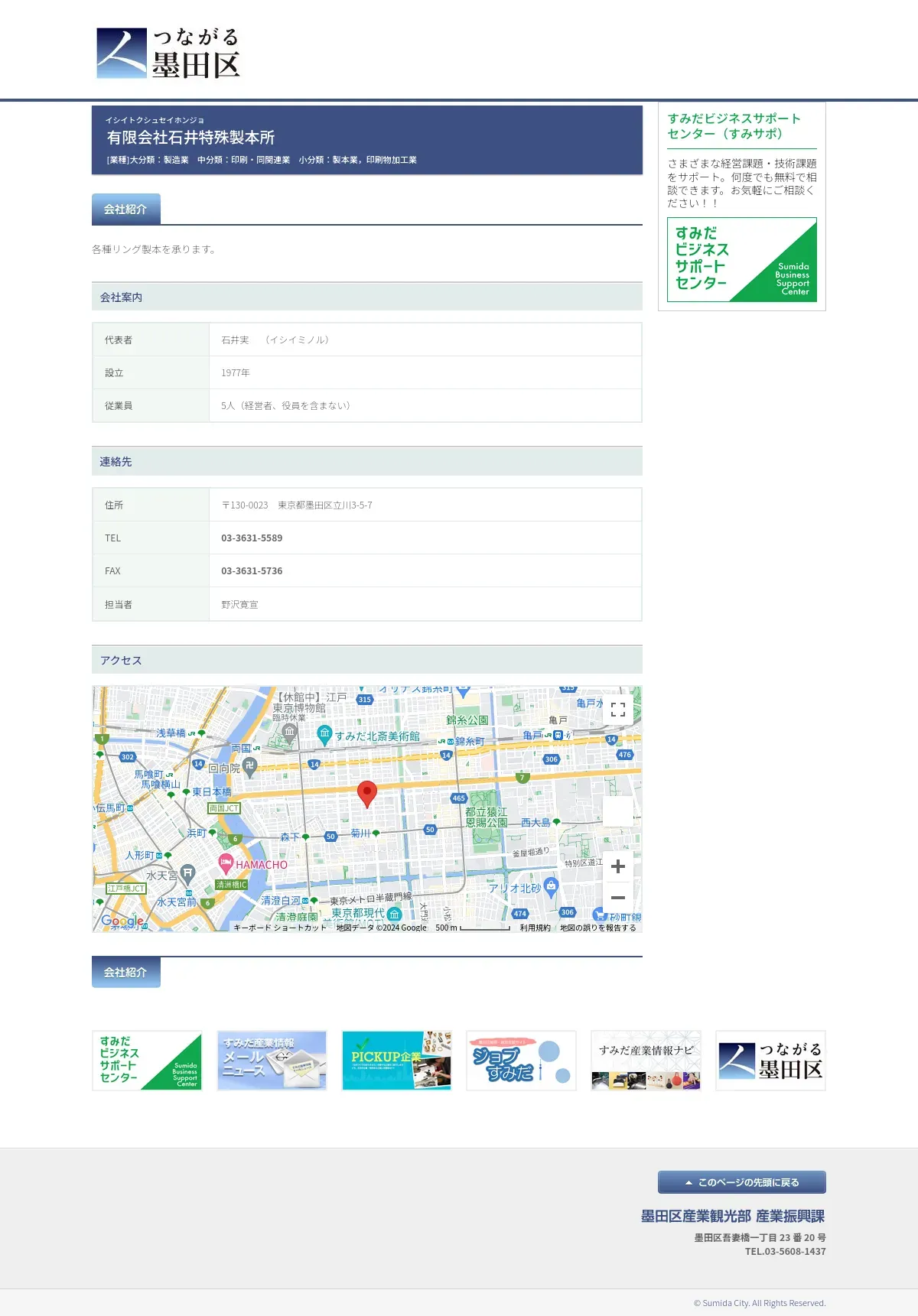Zoom out on the map
Screen dimensions: 918x1316
(x=618, y=898)
